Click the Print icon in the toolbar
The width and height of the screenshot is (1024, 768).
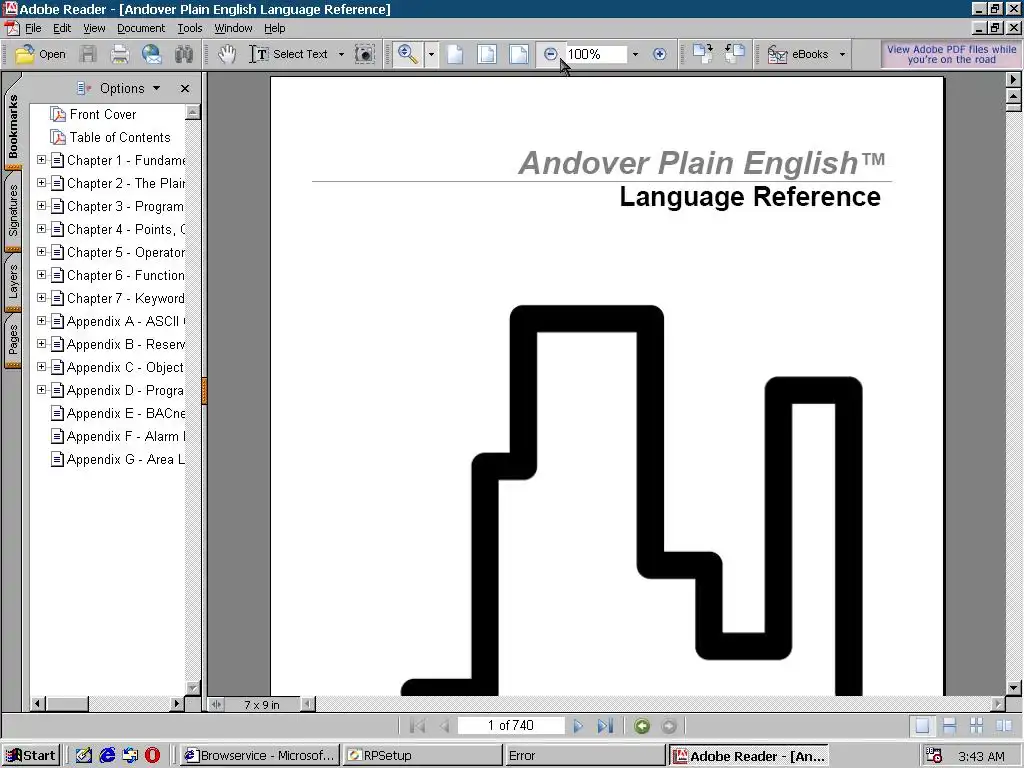(120, 54)
